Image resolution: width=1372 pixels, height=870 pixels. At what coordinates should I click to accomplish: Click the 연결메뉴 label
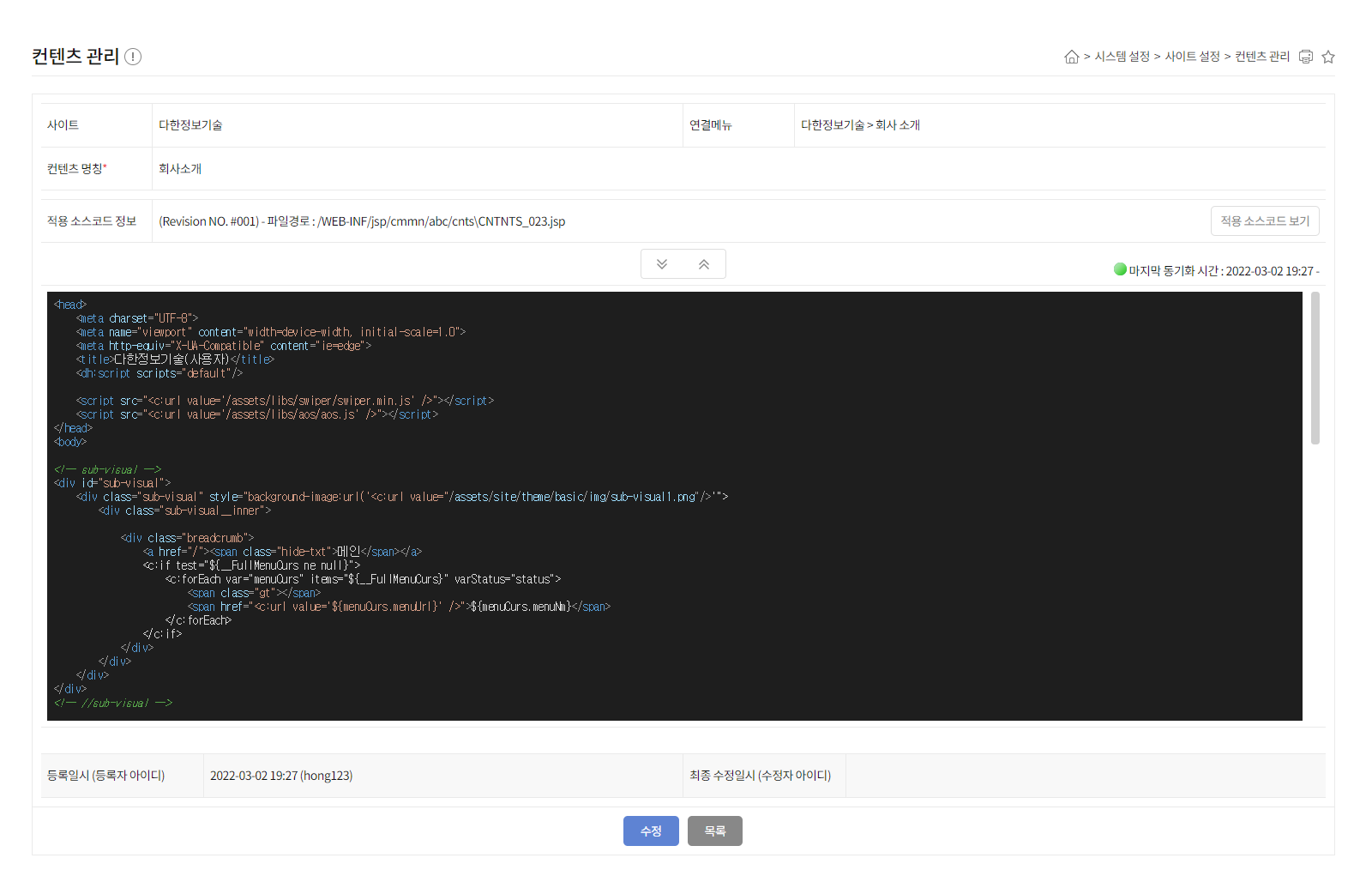[x=711, y=125]
